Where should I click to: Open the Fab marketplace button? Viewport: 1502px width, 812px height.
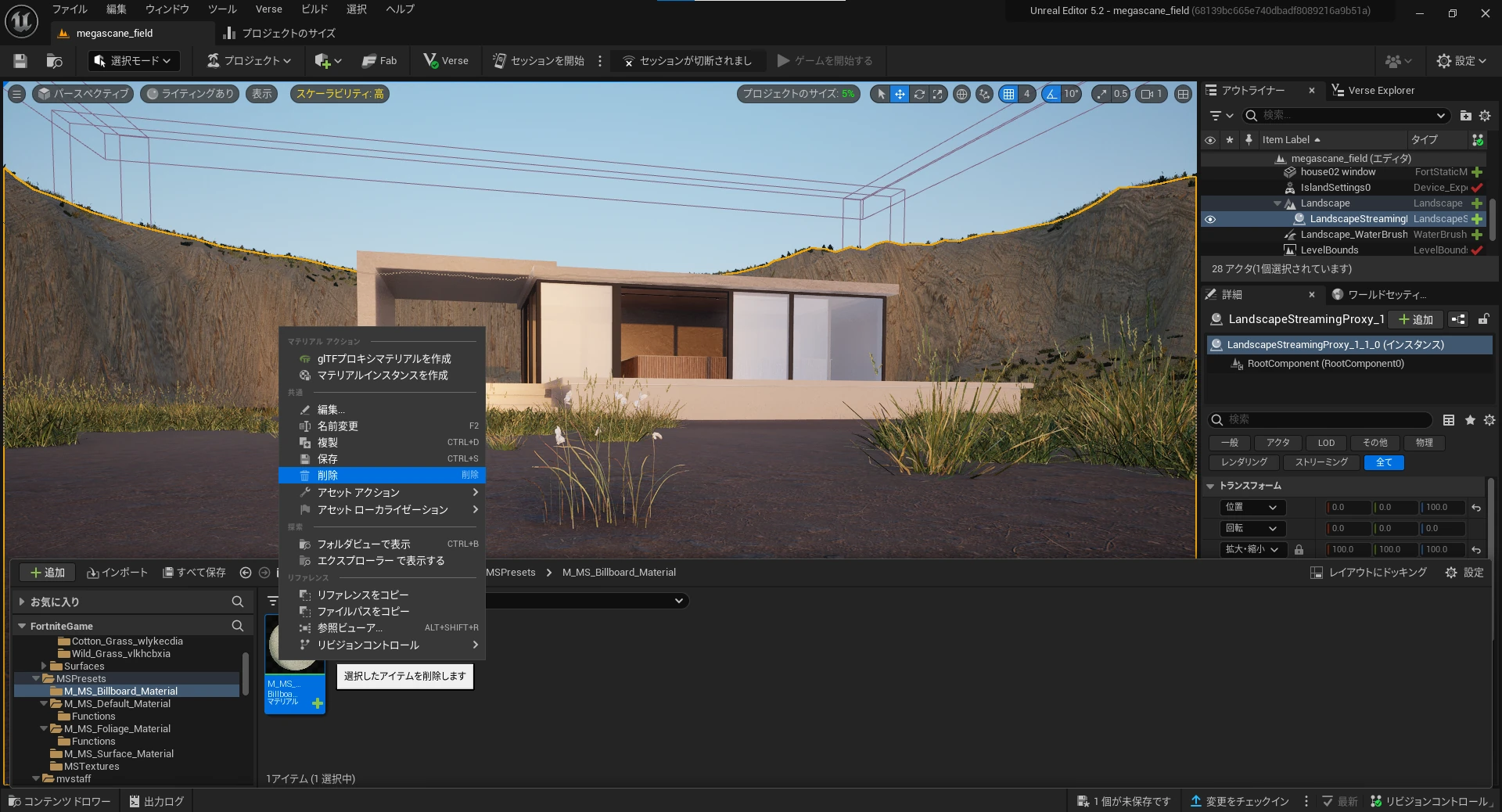(379, 61)
